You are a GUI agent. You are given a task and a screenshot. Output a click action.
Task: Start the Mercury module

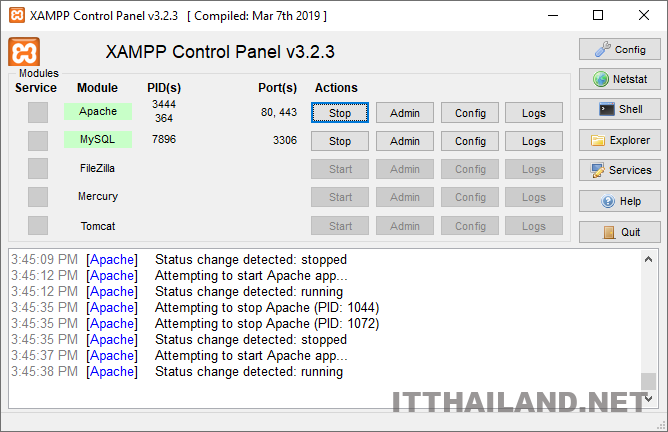[340, 197]
